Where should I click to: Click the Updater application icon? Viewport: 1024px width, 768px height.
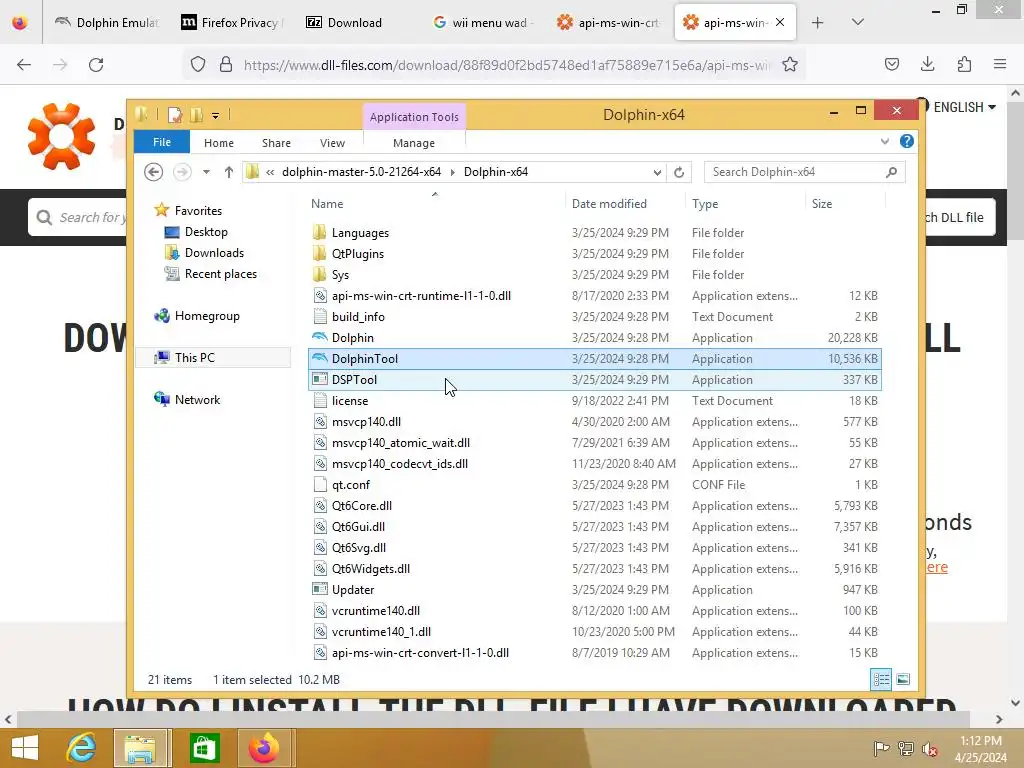320,589
